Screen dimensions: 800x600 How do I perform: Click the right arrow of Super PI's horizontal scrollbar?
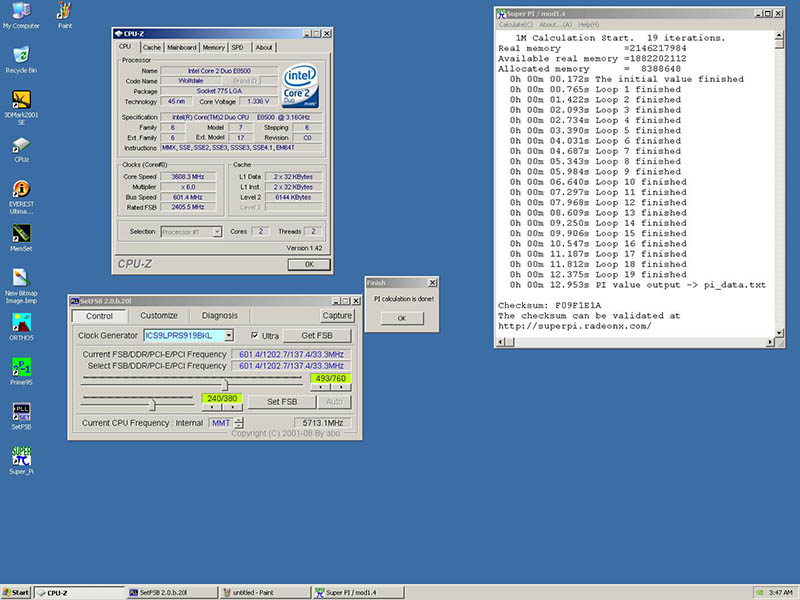coord(770,342)
